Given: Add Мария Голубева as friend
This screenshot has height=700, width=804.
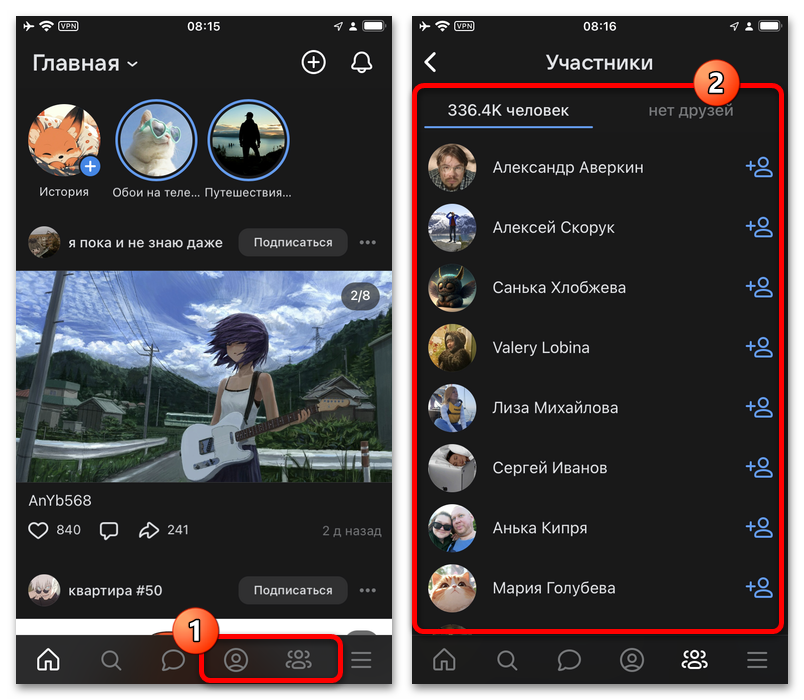Looking at the screenshot, I should coord(759,587).
